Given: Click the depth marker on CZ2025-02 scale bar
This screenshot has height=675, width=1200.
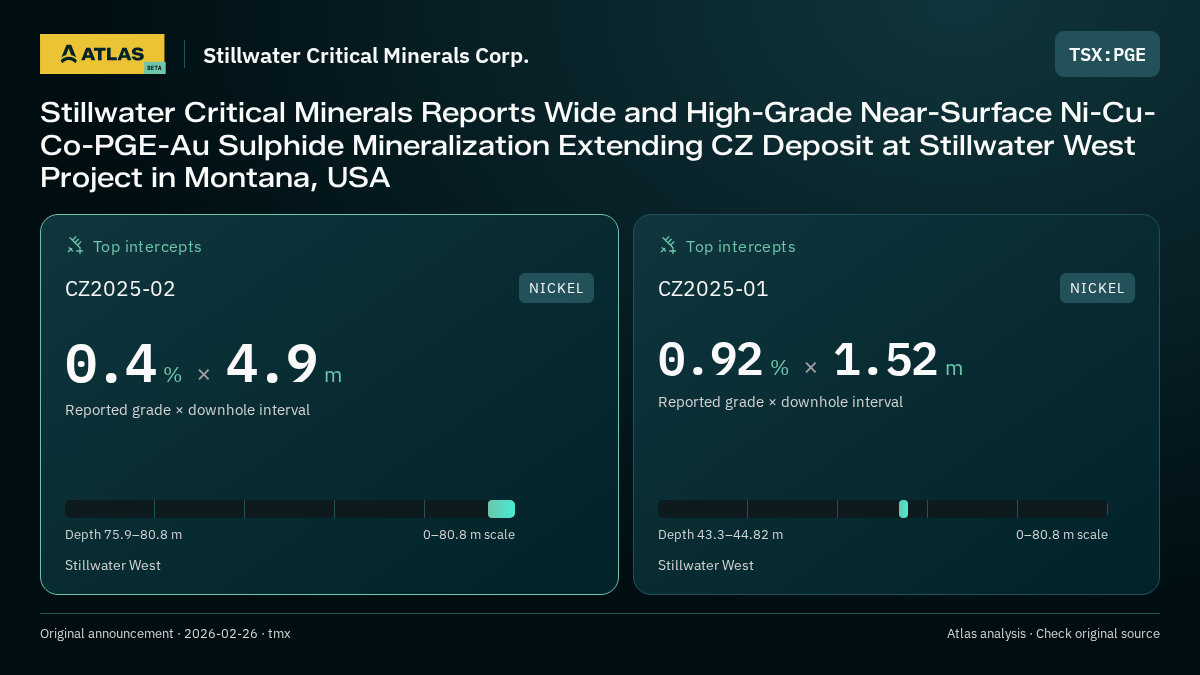Looking at the screenshot, I should 501,509.
